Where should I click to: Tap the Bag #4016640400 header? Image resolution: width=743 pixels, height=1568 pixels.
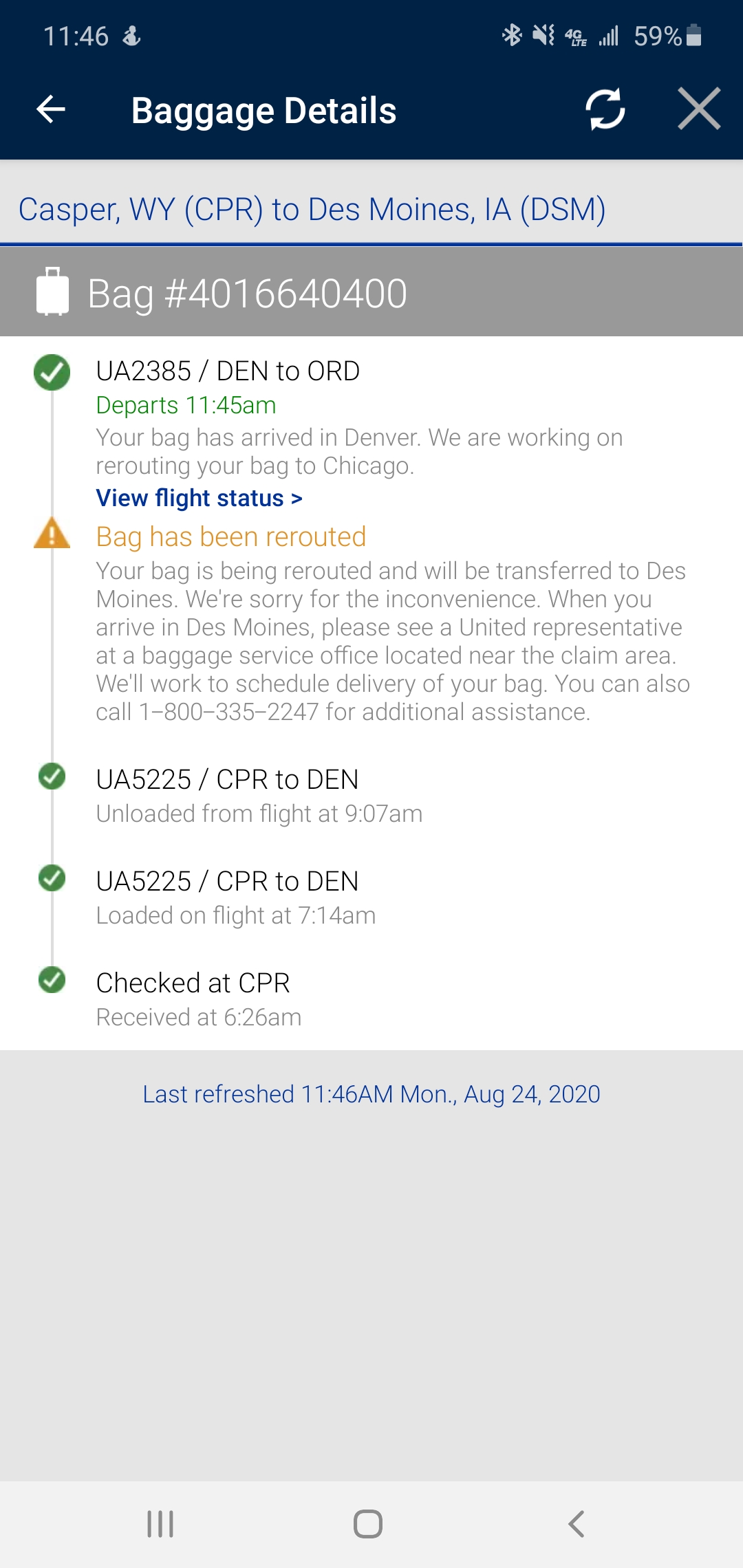(x=248, y=294)
